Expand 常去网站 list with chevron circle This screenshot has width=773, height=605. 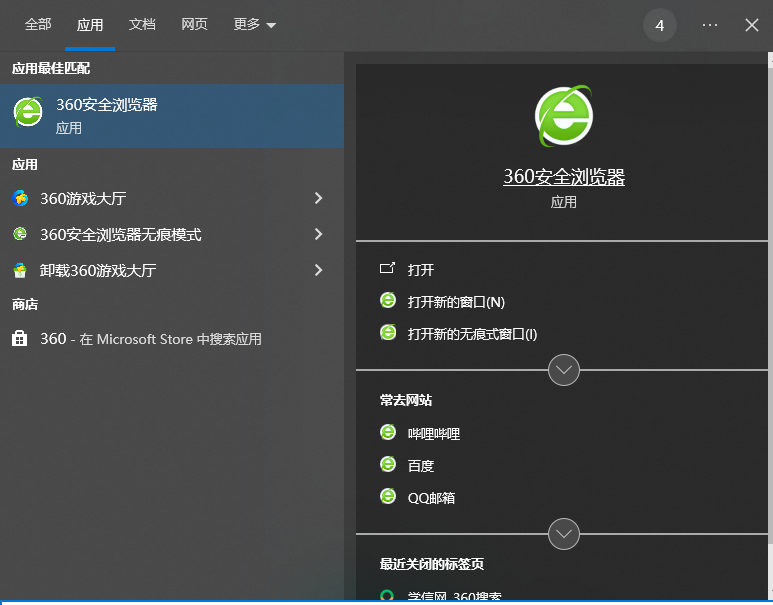coord(563,534)
